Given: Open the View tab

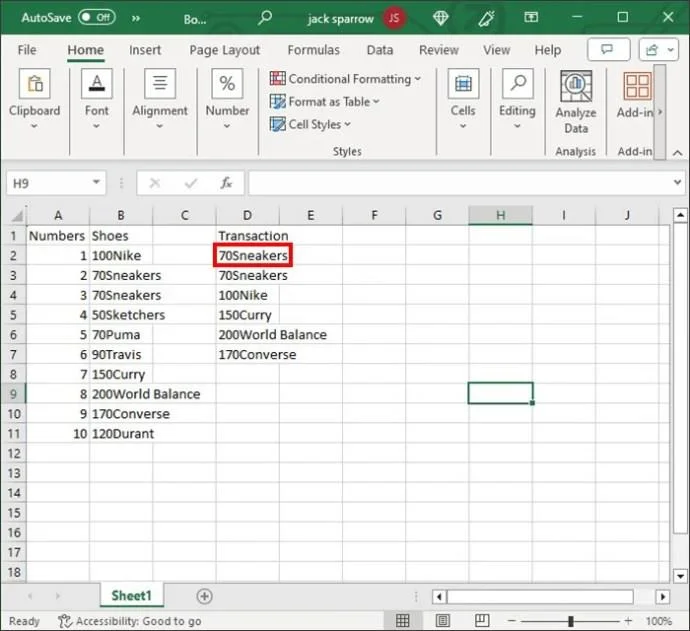Looking at the screenshot, I should [497, 50].
